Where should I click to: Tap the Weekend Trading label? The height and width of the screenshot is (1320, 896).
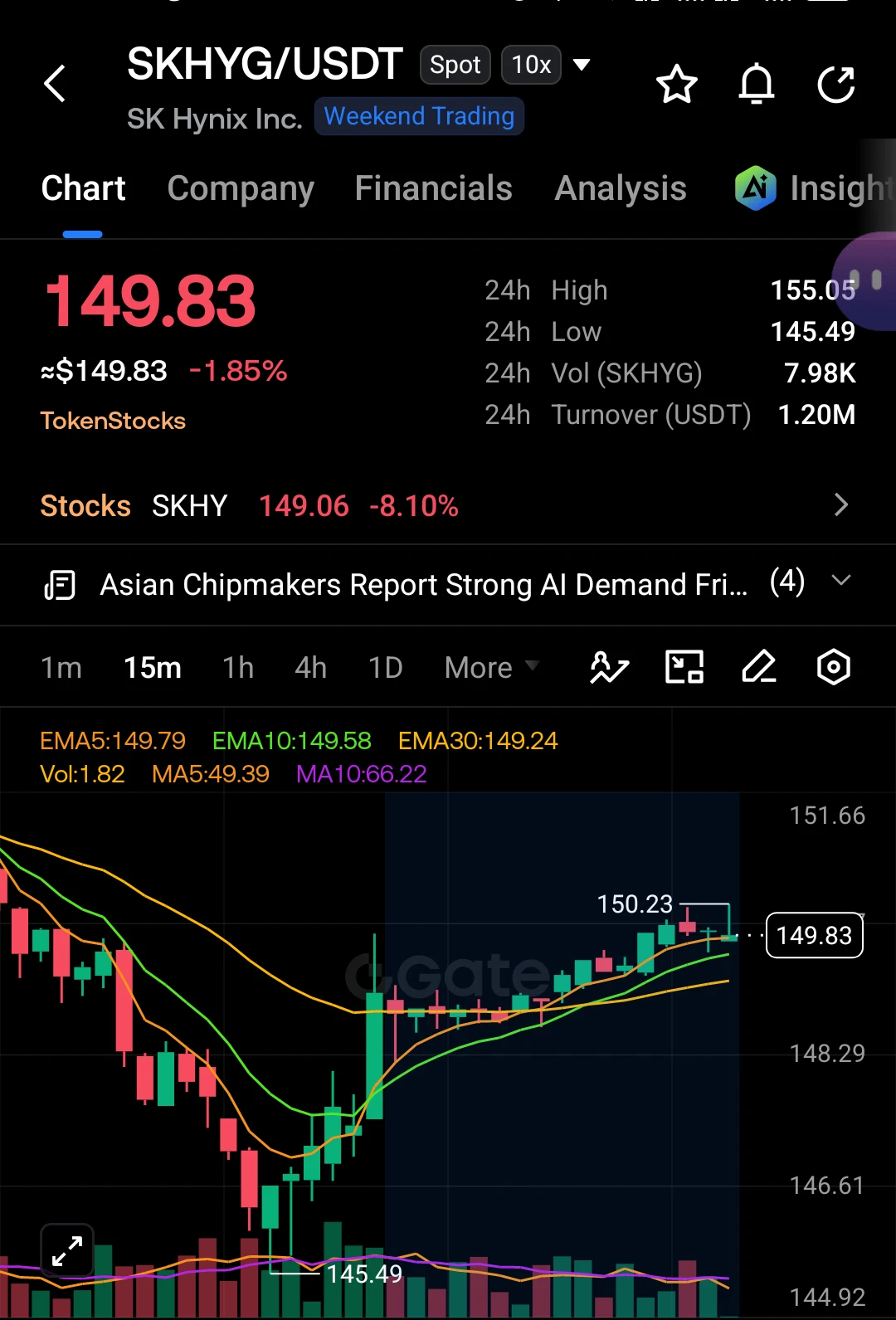419,116
